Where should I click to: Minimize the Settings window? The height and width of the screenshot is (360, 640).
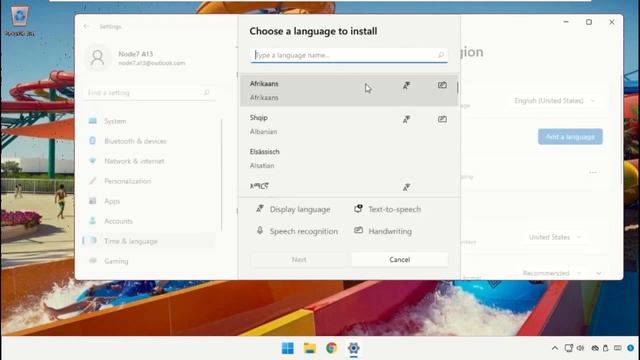click(566, 22)
